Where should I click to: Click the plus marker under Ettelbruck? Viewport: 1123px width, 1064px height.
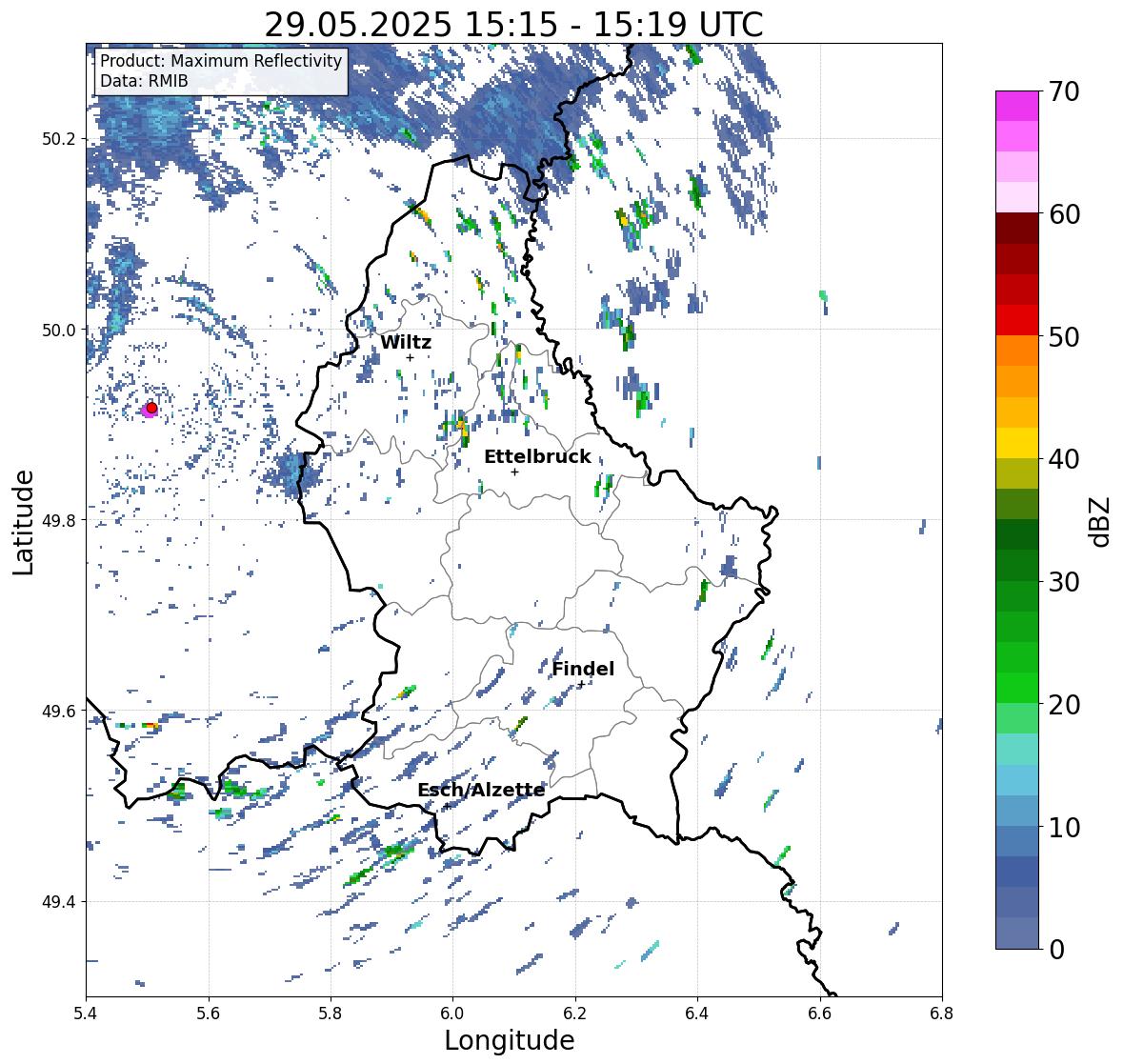coord(514,472)
